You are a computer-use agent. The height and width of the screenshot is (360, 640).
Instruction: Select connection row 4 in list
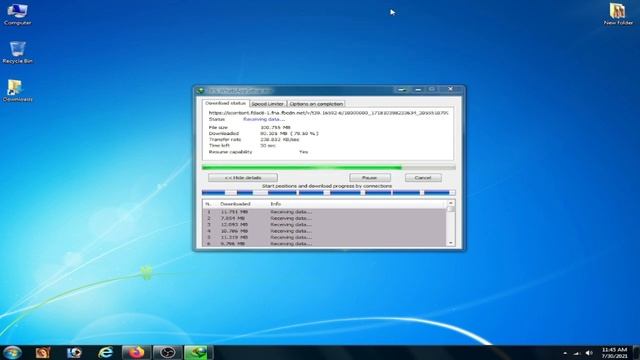(324, 231)
